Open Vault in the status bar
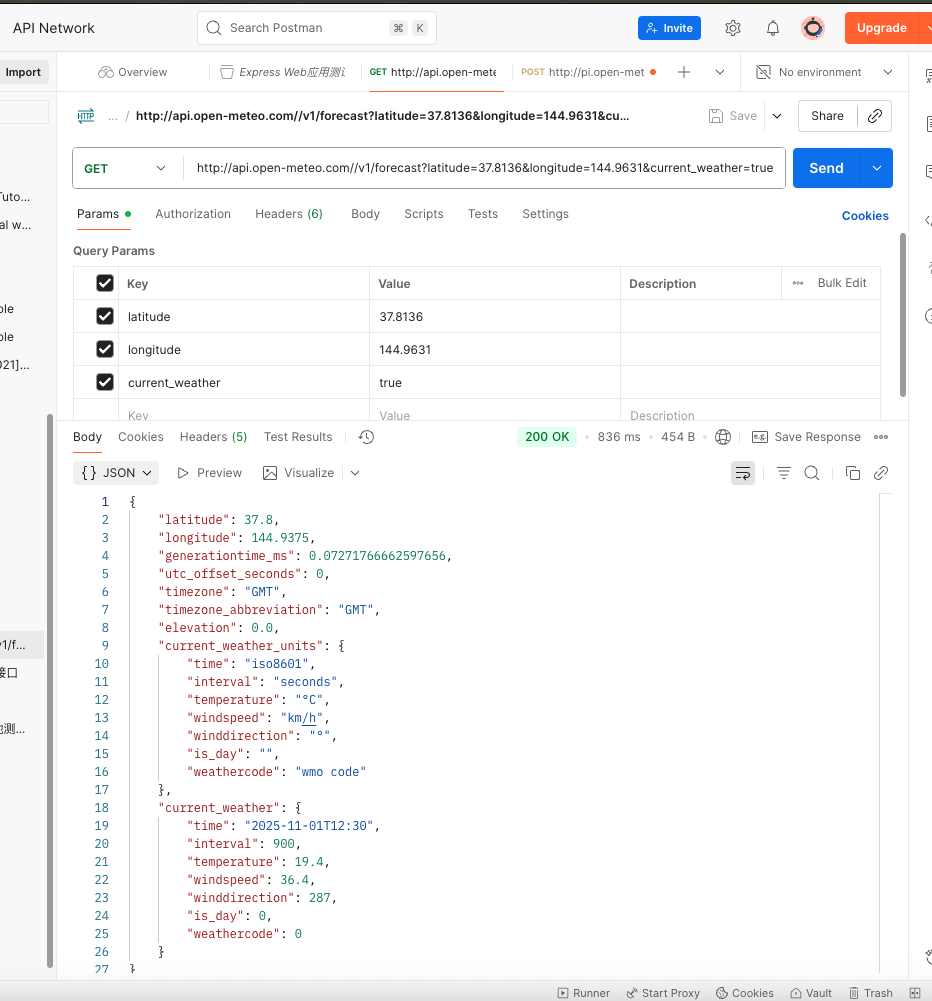Viewport: 932px width, 1001px height. [811, 993]
